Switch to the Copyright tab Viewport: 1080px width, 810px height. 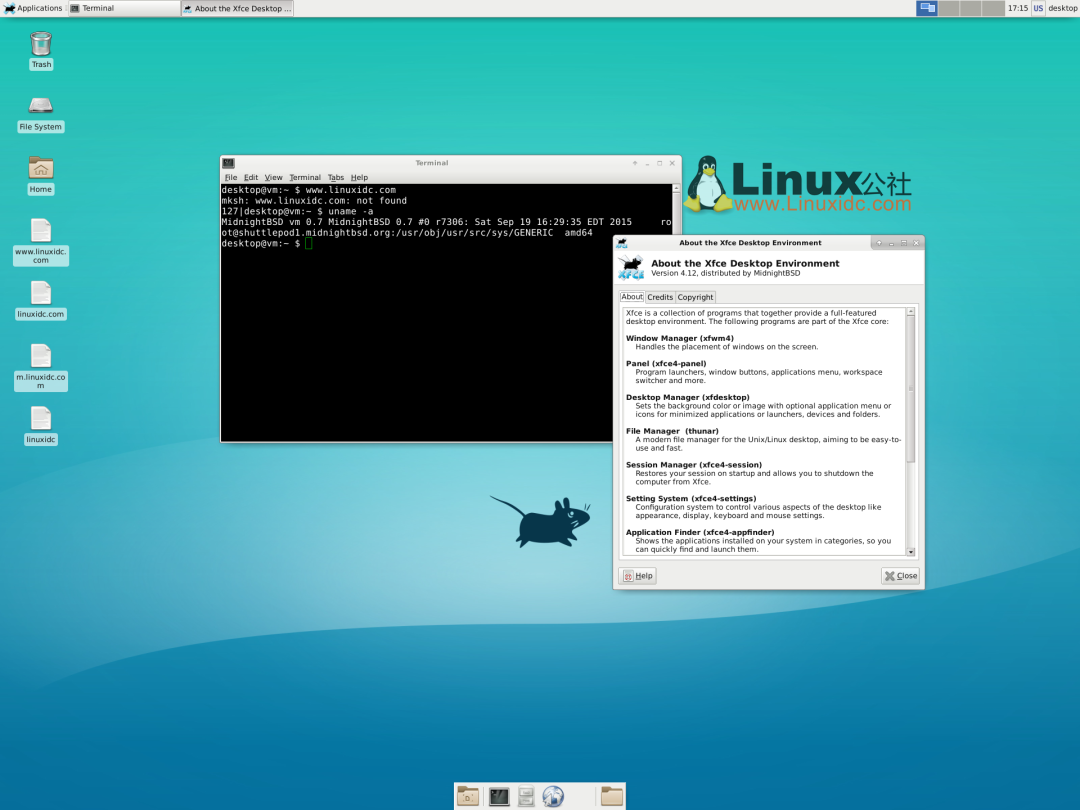[695, 296]
